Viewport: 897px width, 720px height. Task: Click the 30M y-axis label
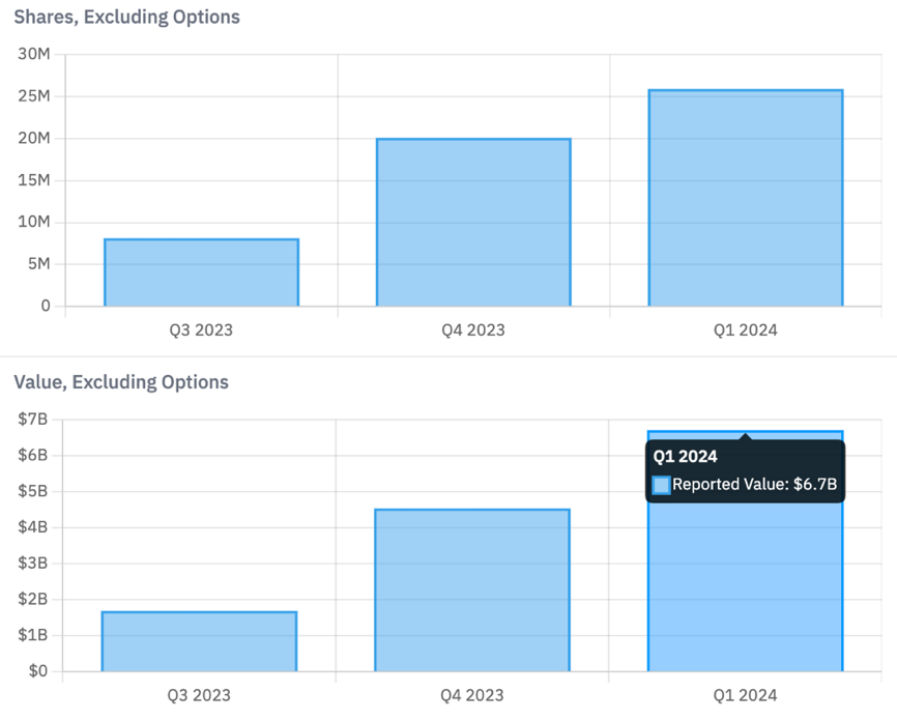pos(34,54)
